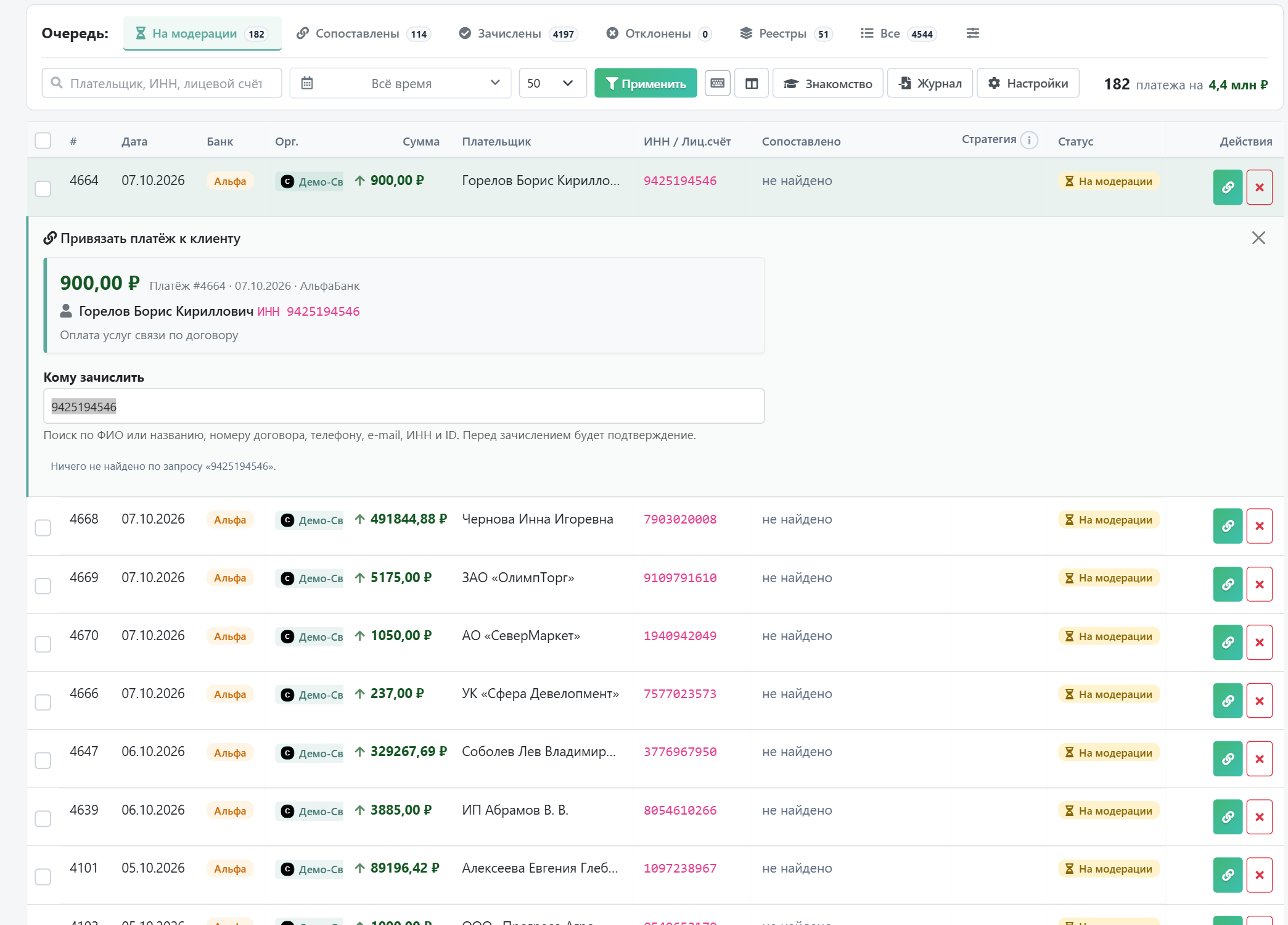Check the box for payment 4664
Screen dimensions: 1288x925
[43, 189]
